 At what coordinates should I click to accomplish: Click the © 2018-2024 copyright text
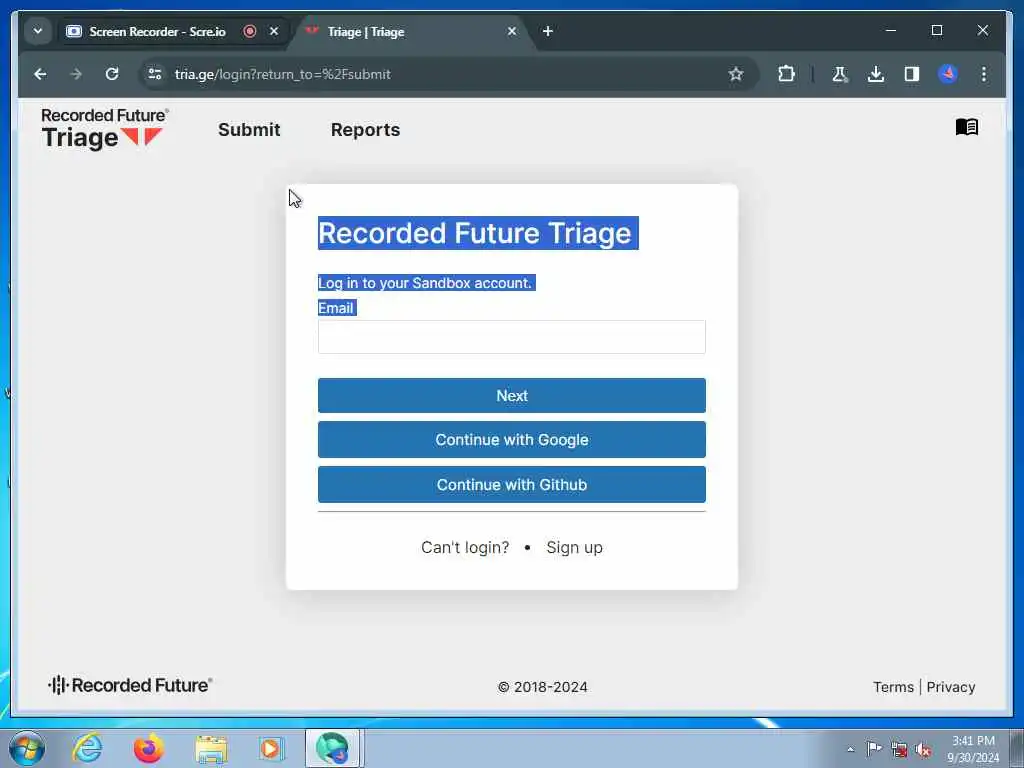click(542, 687)
